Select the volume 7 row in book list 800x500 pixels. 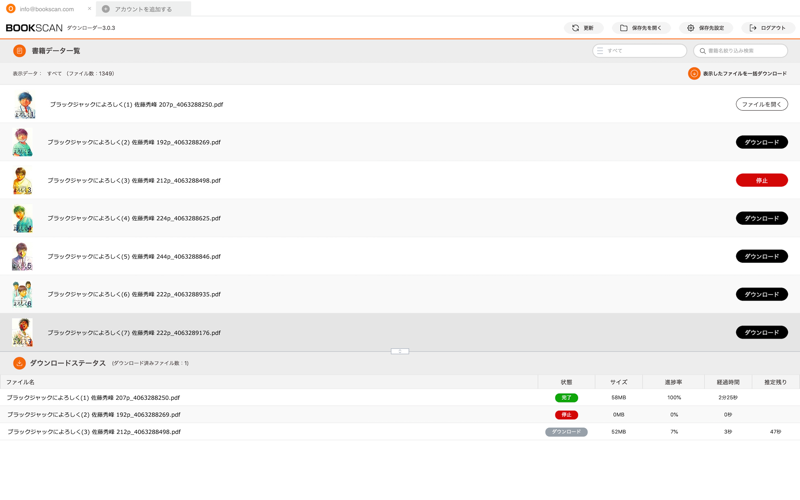400,332
